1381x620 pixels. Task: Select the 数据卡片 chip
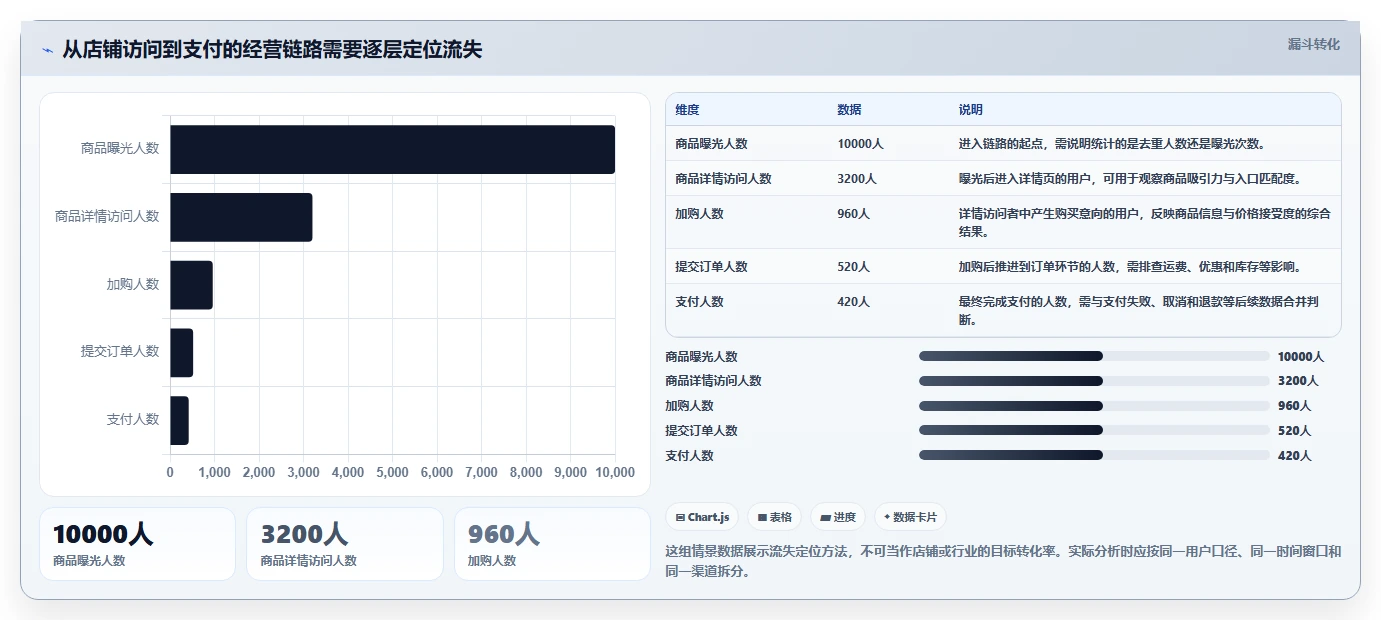[909, 517]
